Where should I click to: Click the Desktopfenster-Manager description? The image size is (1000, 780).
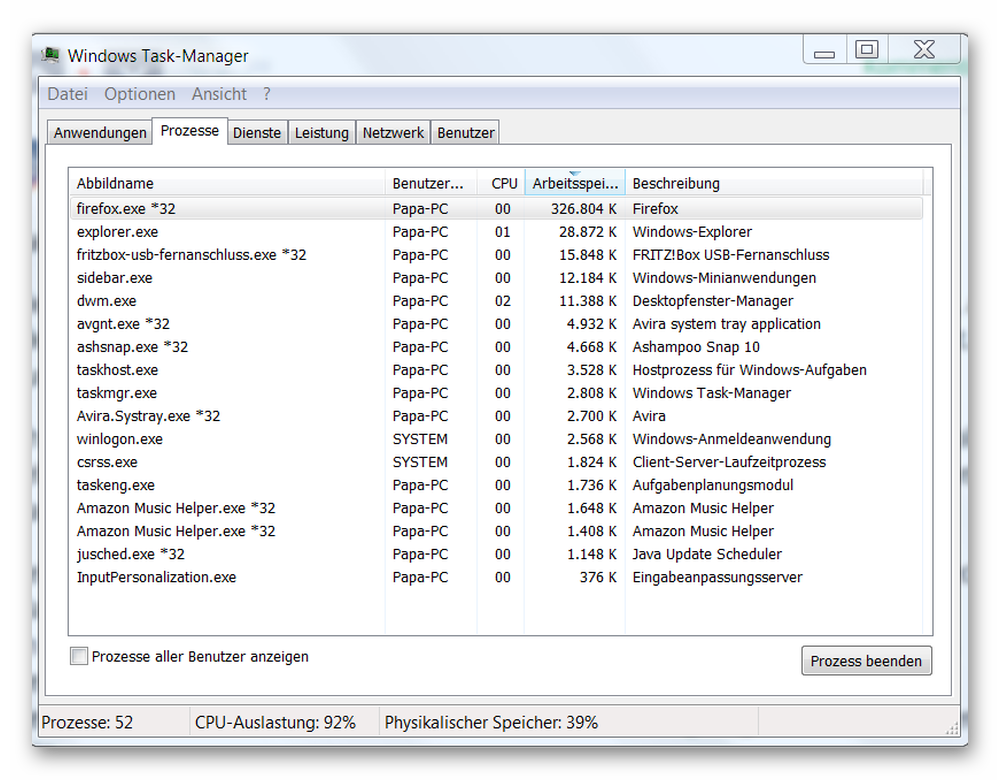(x=712, y=300)
